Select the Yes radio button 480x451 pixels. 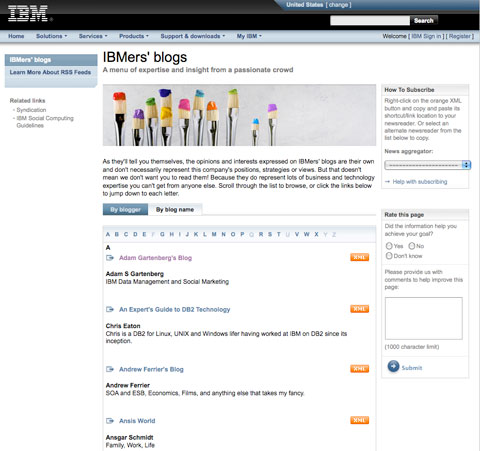click(x=389, y=246)
